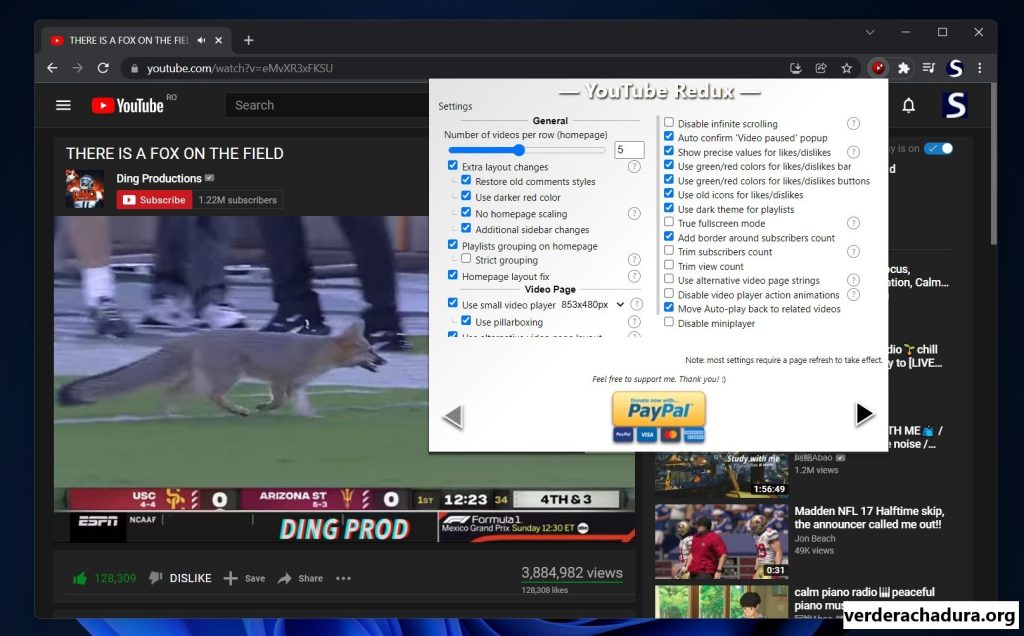Click the videos per row number field
Screen dimensions: 1024x636
coord(630,150)
